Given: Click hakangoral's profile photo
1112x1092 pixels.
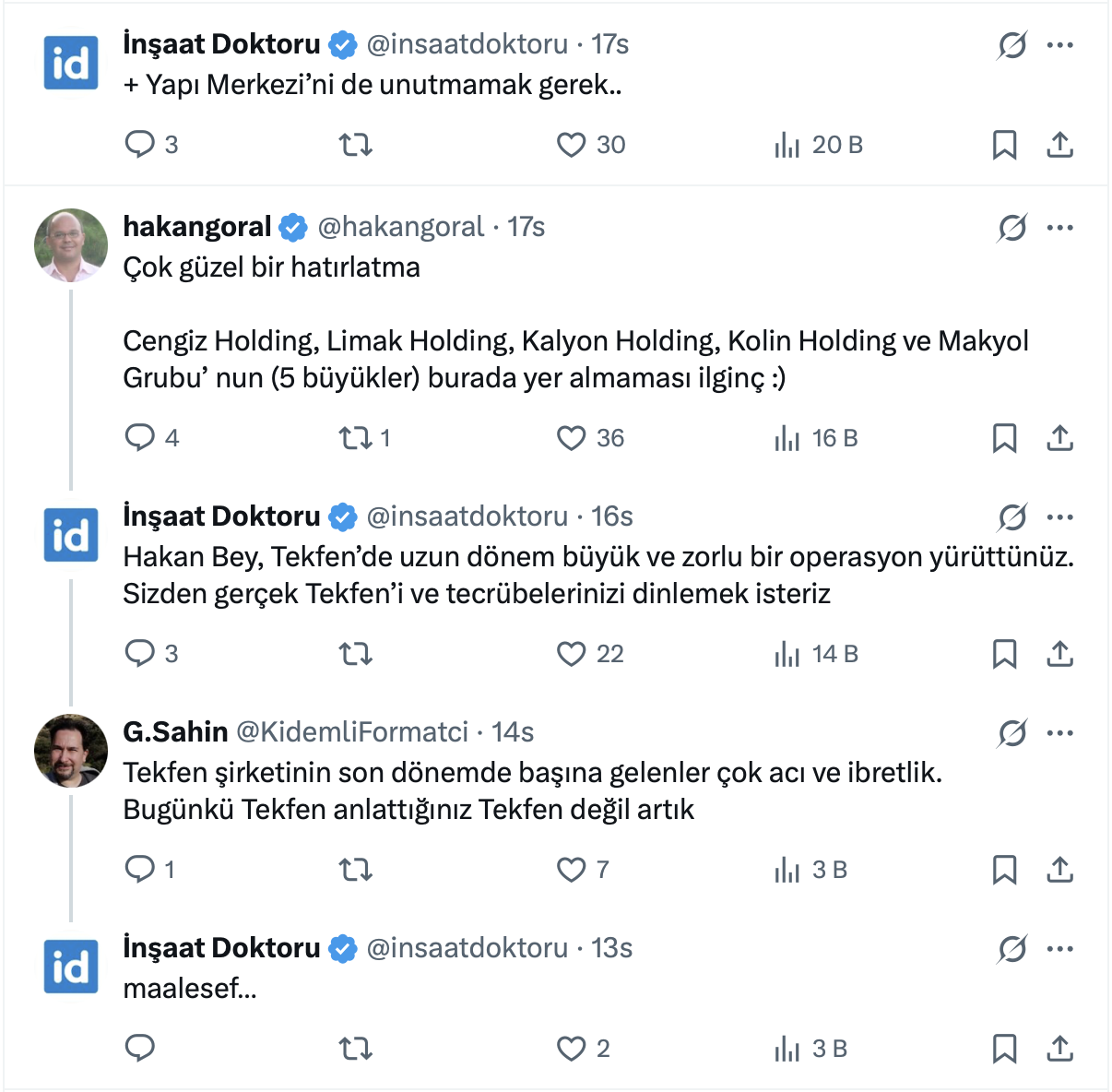Looking at the screenshot, I should pyautogui.click(x=71, y=245).
